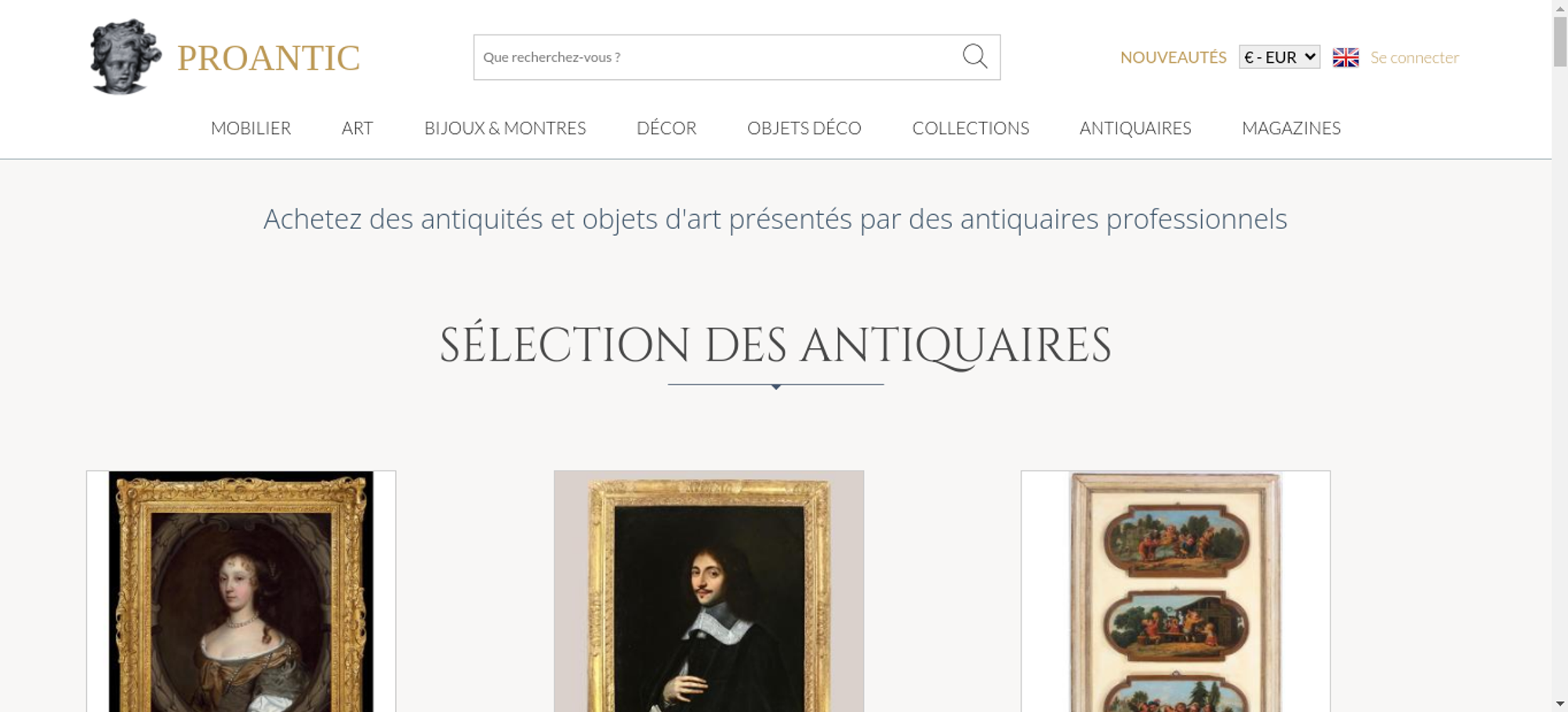The height and width of the screenshot is (712, 1568).
Task: Click the Proantic cherub head logo
Action: click(125, 56)
